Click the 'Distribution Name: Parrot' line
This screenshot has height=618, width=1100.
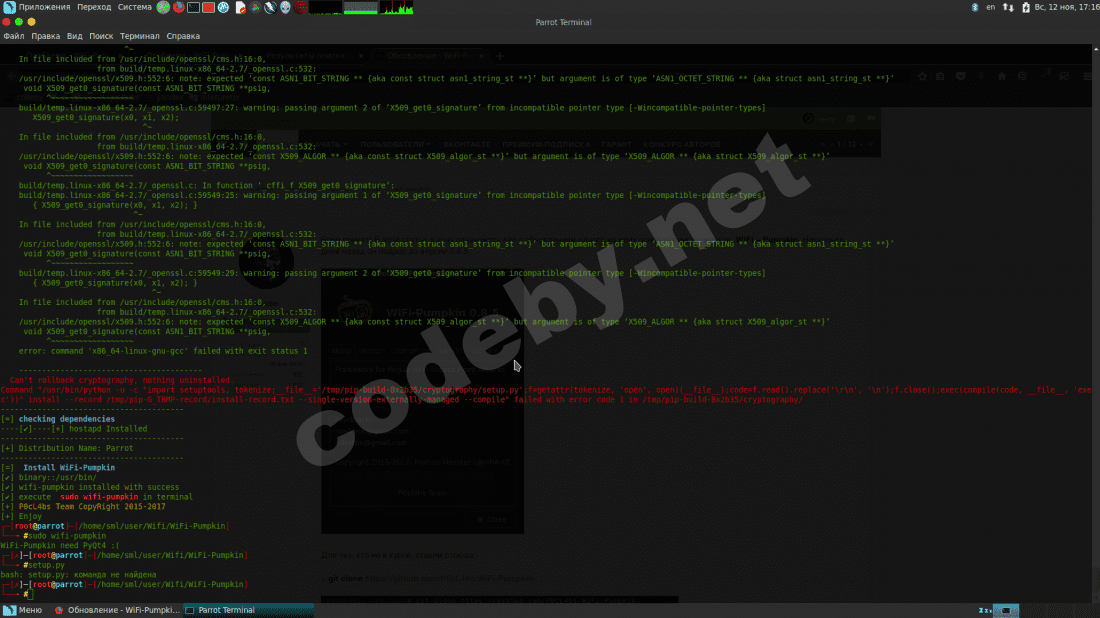pyautogui.click(x=67, y=448)
